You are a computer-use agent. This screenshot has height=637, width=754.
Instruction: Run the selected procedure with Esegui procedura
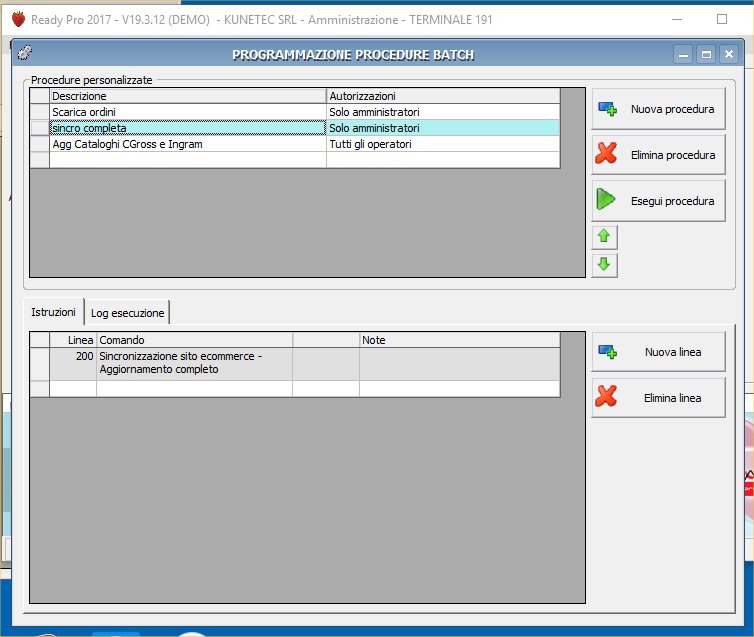(658, 200)
